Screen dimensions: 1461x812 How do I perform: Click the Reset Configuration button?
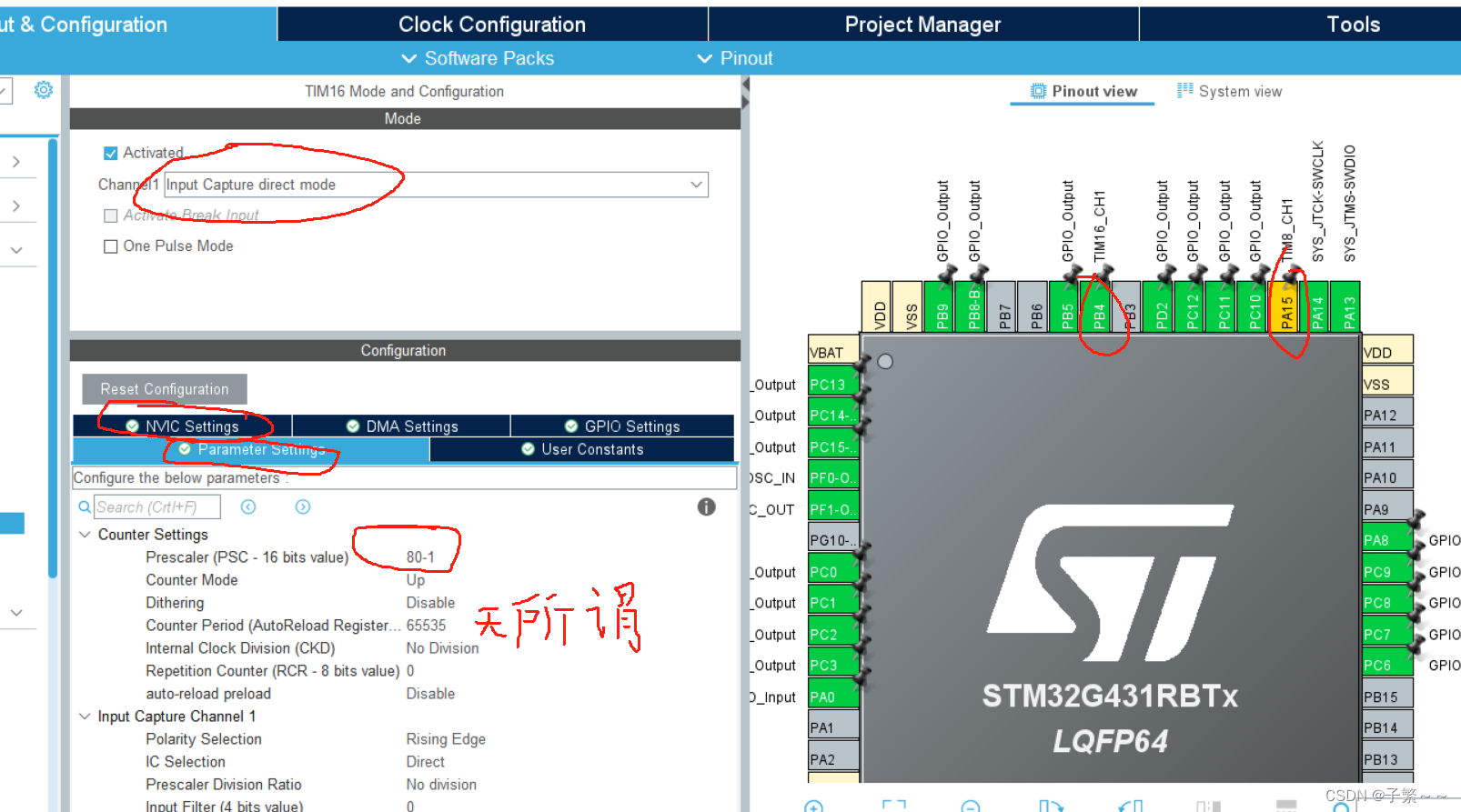(x=165, y=389)
